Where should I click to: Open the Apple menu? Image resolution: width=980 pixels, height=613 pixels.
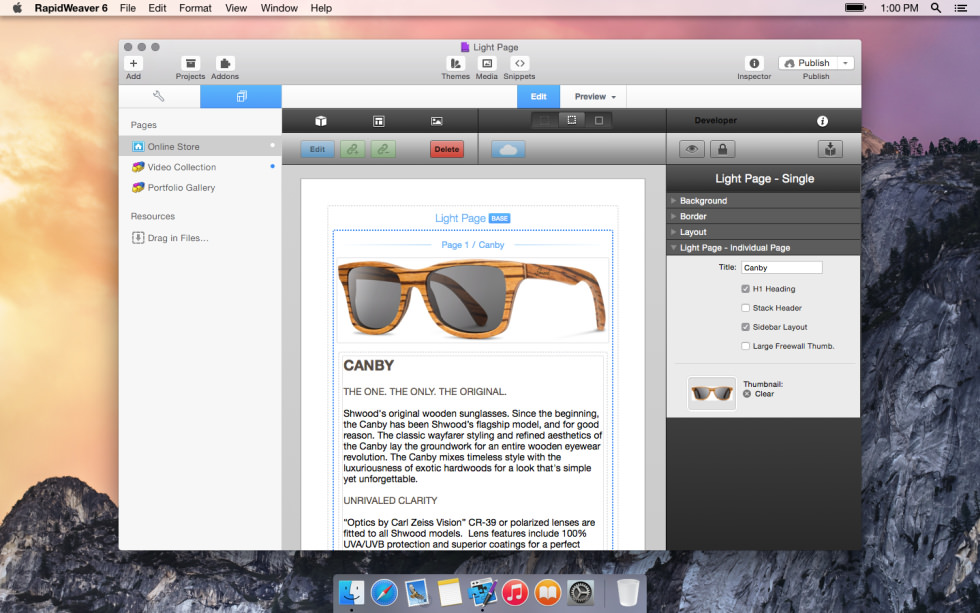[x=17, y=8]
